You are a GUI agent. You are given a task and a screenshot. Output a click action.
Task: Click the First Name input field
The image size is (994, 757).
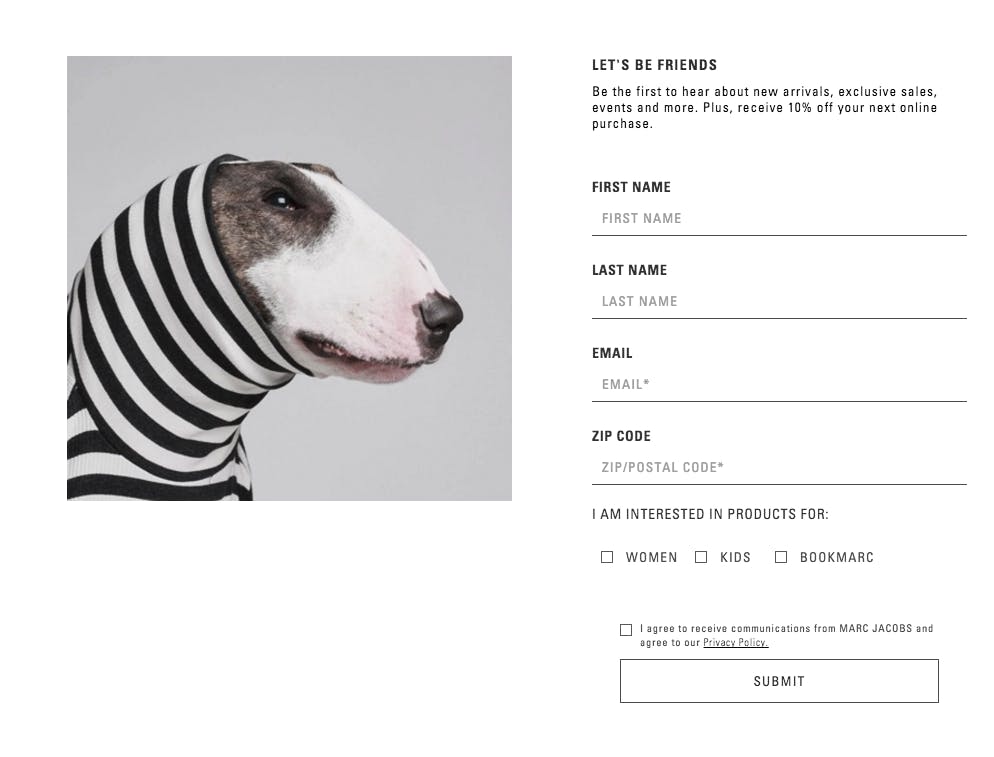point(779,219)
